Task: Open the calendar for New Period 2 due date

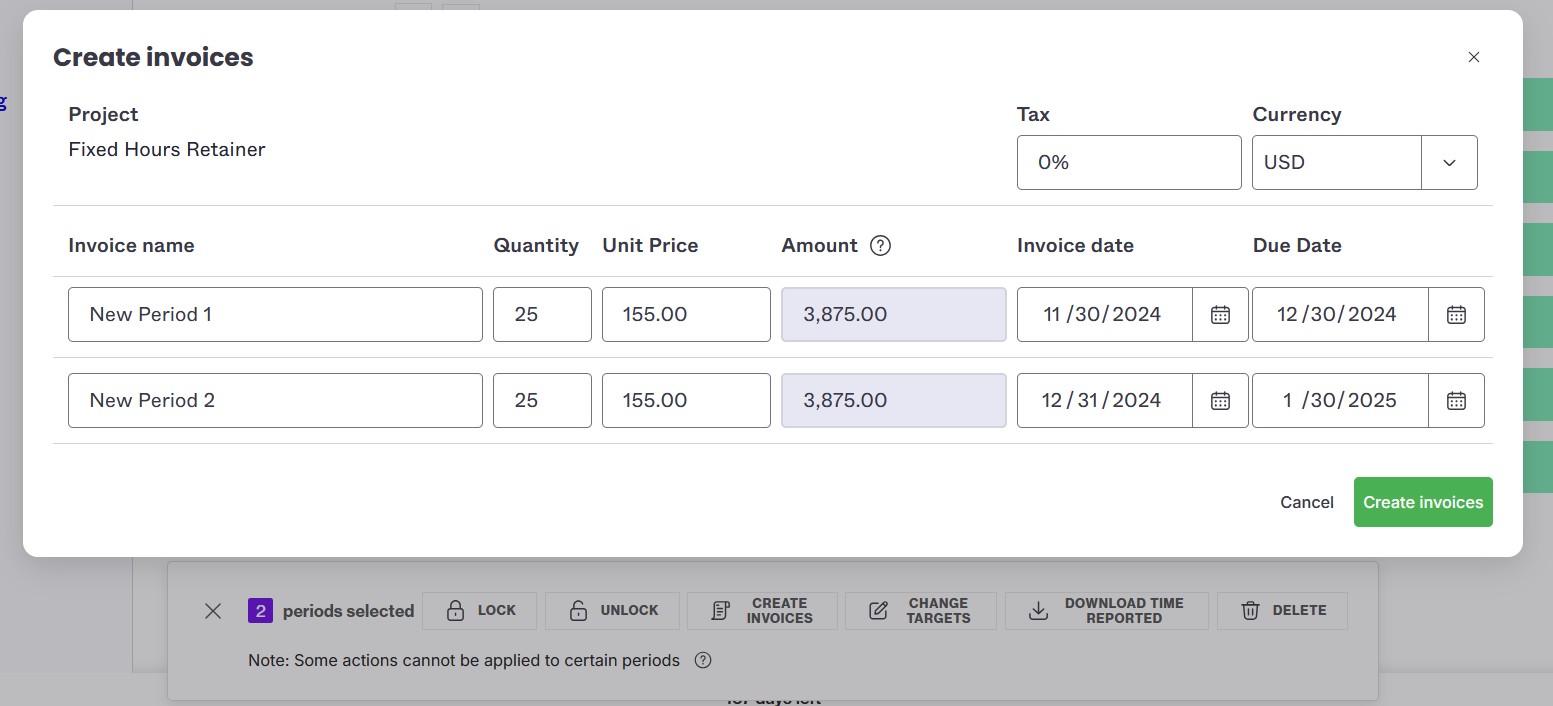Action: 1456,400
